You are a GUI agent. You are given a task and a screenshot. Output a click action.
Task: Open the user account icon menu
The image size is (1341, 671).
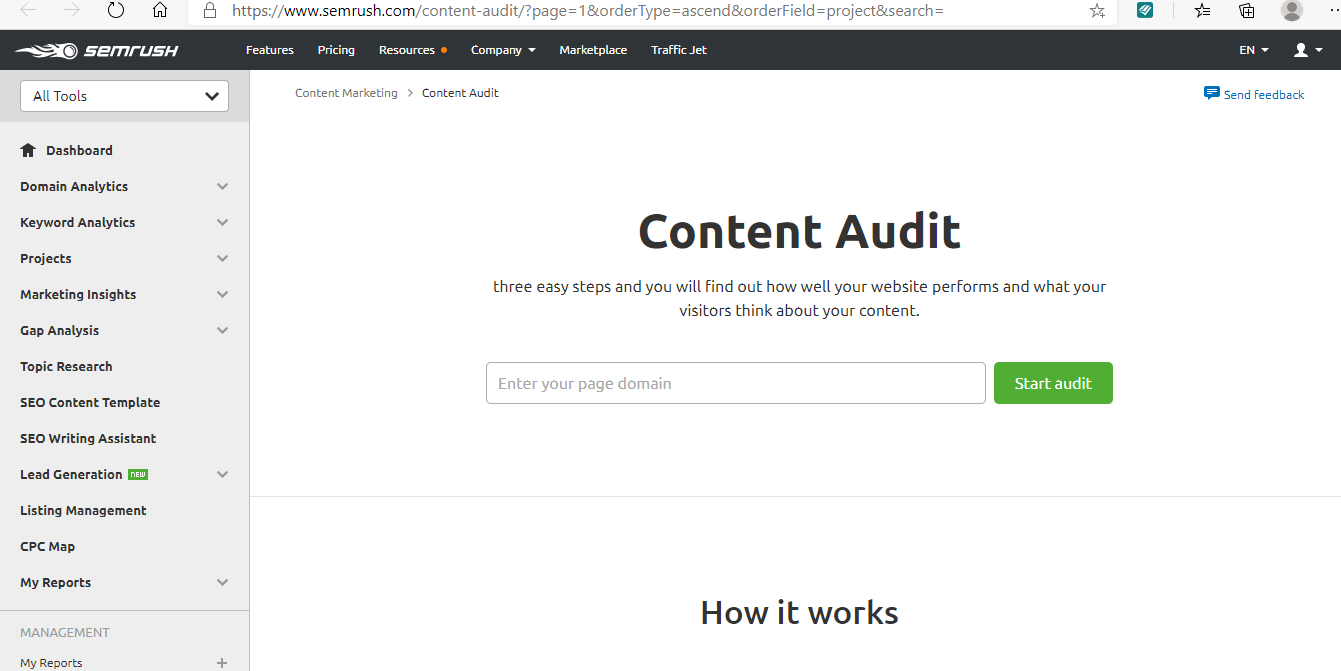click(1308, 50)
